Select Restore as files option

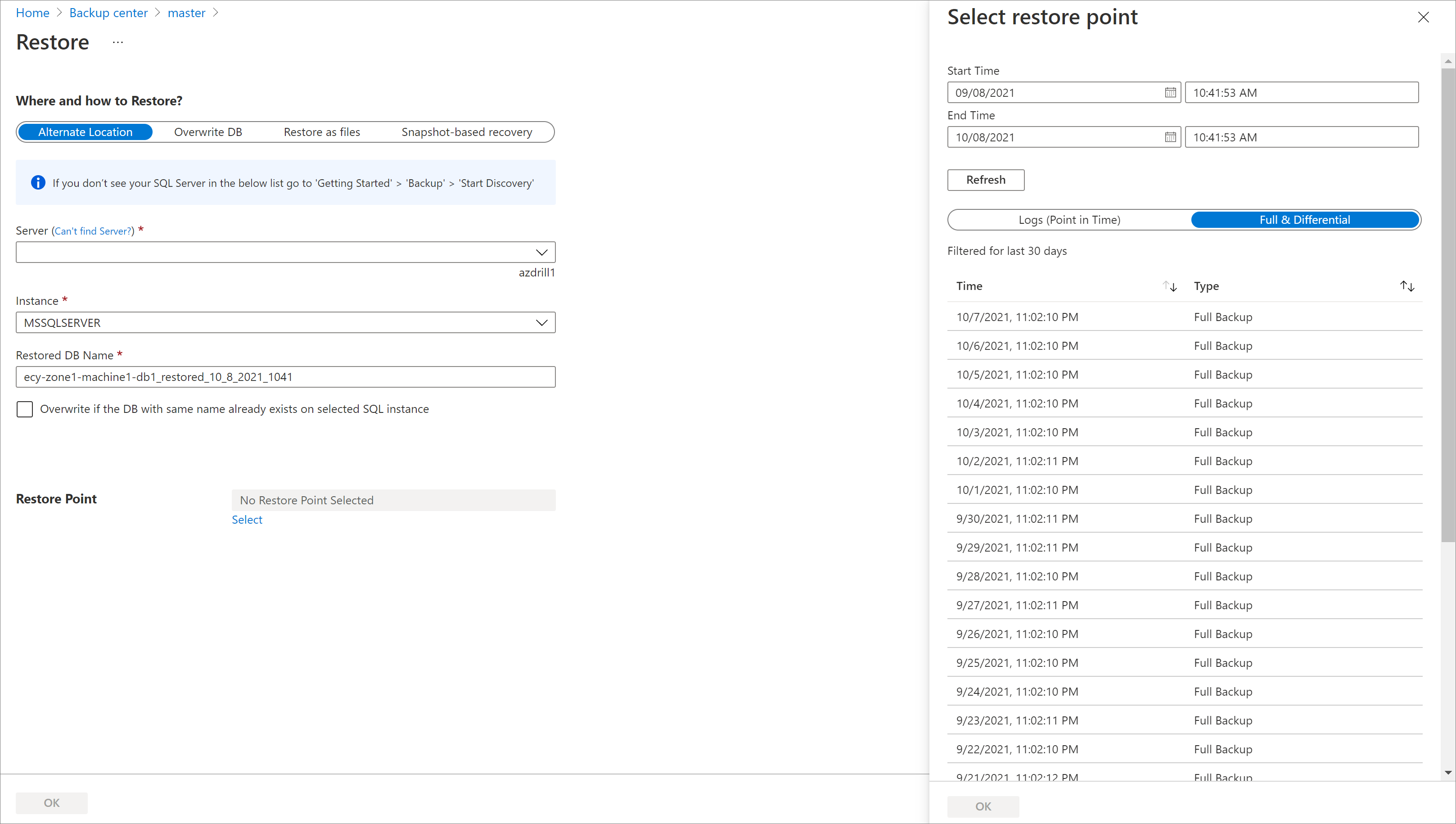(x=321, y=131)
